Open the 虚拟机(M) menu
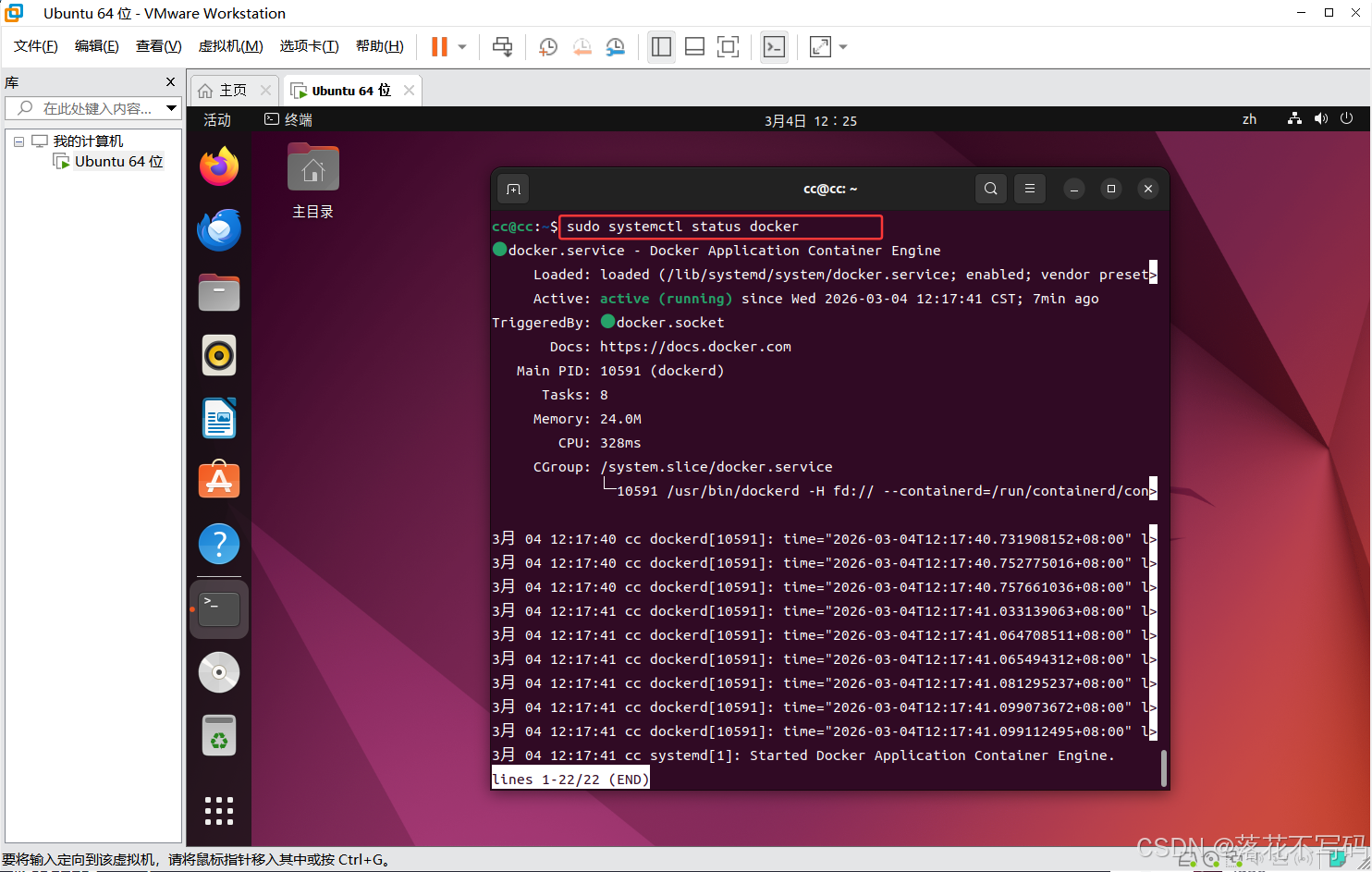The width and height of the screenshot is (1372, 872). pyautogui.click(x=230, y=46)
